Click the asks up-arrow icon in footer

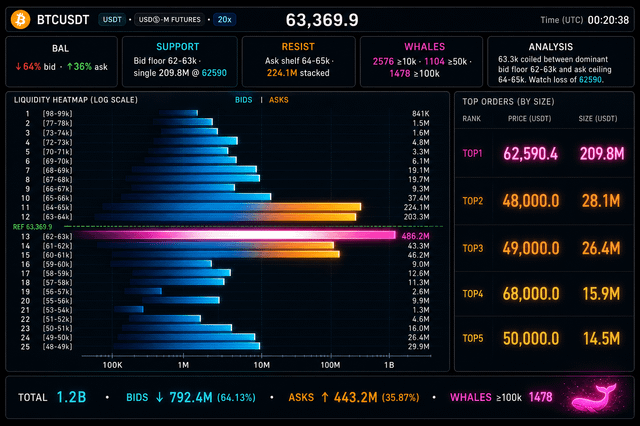tap(325, 397)
